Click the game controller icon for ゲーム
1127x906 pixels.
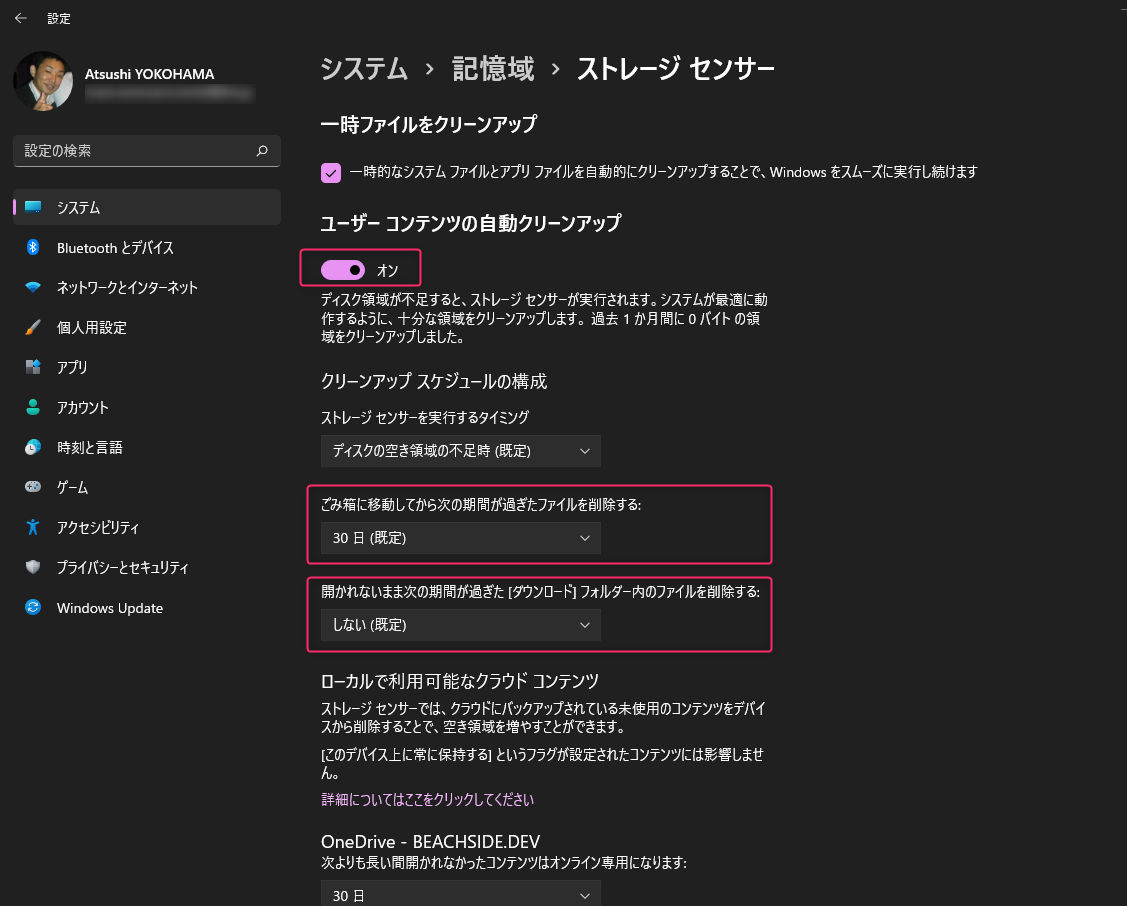[x=33, y=487]
